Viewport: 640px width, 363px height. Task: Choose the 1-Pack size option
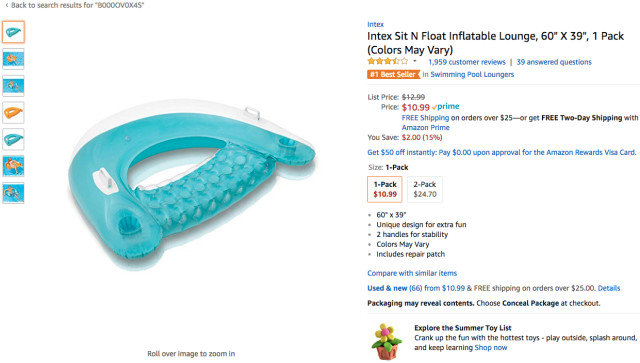[x=385, y=189]
